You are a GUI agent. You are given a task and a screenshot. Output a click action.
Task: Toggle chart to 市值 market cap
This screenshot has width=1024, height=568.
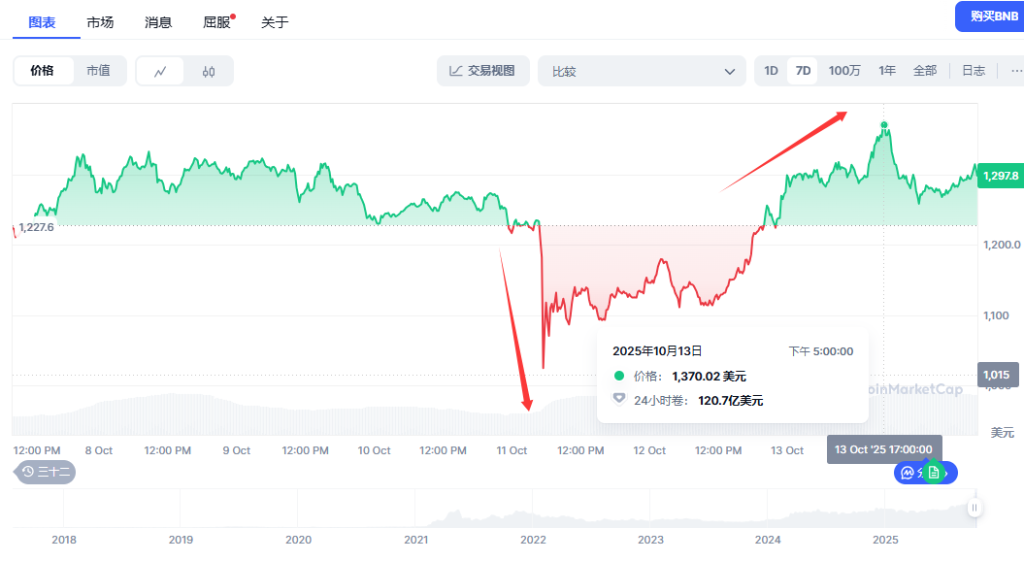[x=98, y=71]
